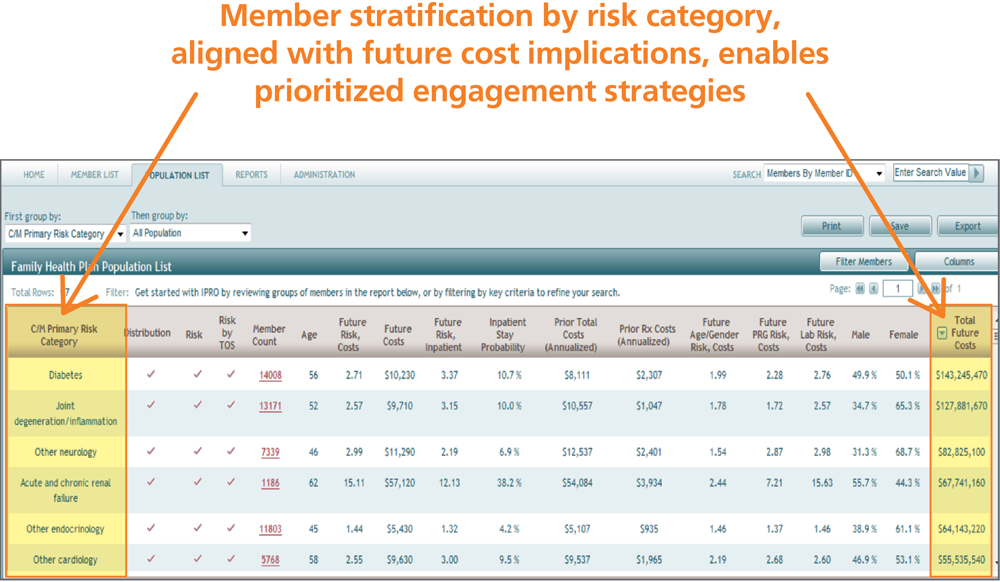Go to the previous results page

coord(872,290)
